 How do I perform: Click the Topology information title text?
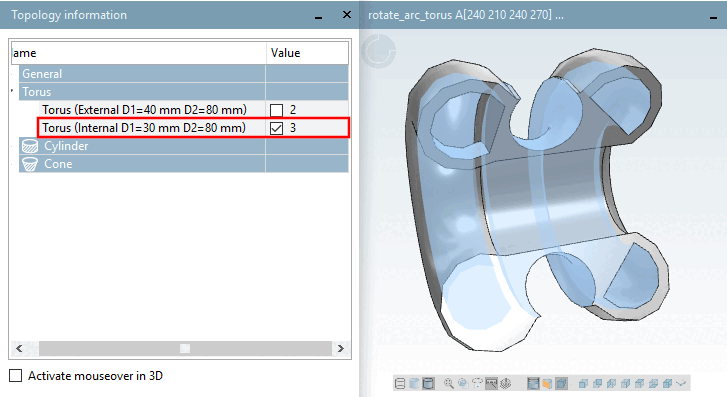(69, 15)
